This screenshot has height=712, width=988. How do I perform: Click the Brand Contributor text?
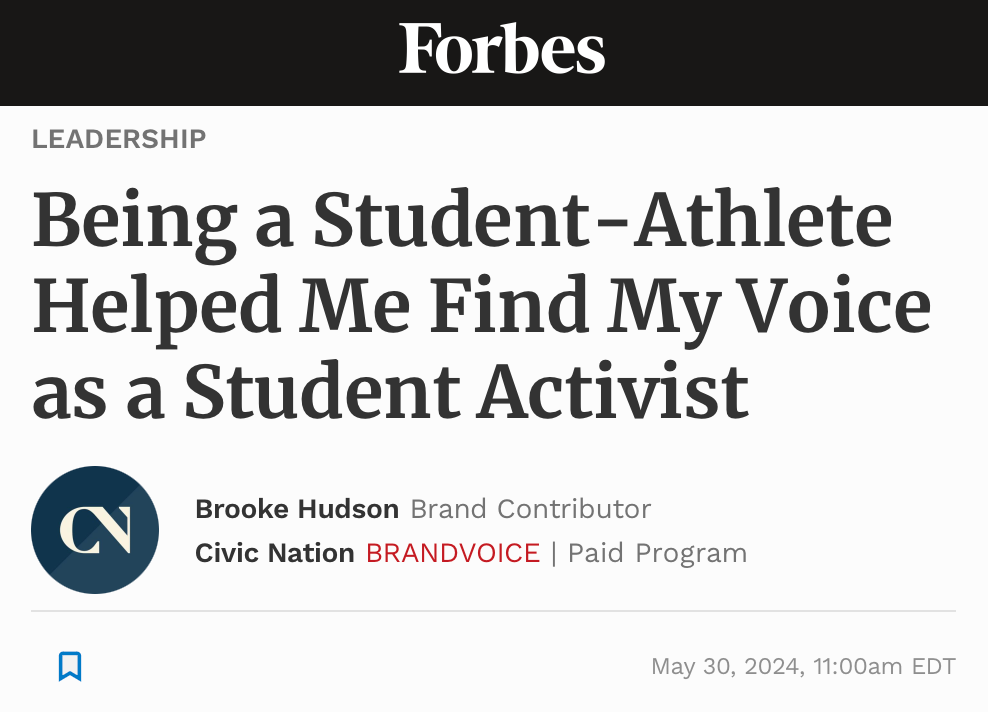coord(531,509)
